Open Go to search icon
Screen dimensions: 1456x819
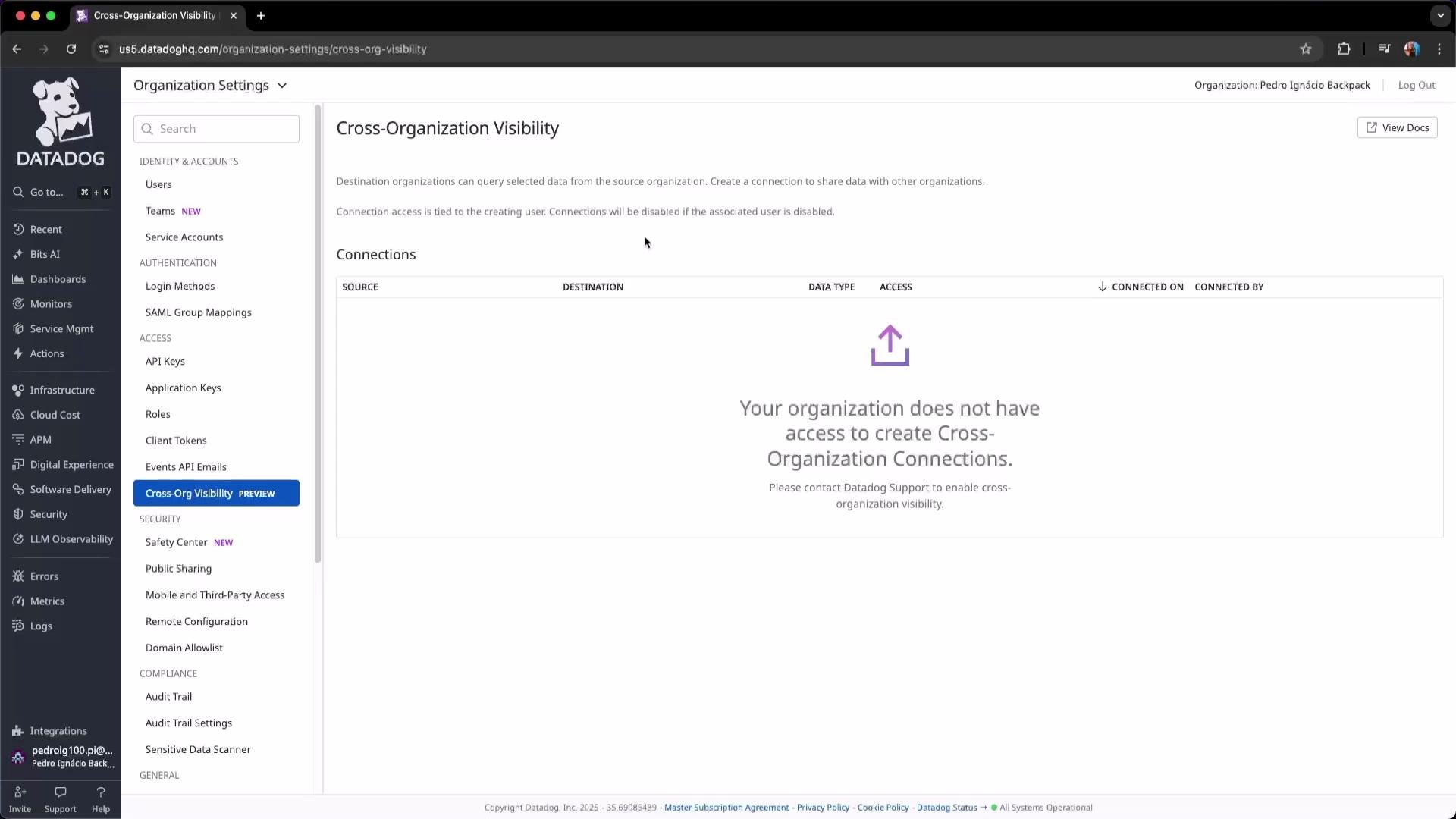[x=18, y=193]
